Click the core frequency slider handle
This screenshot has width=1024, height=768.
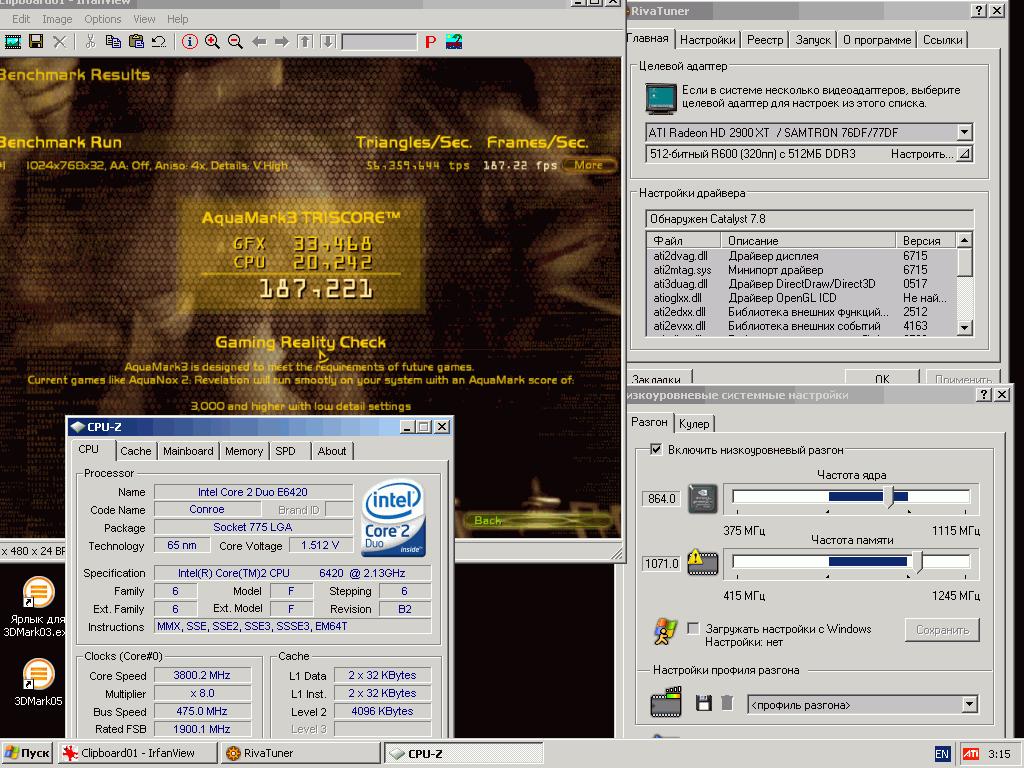[x=889, y=496]
